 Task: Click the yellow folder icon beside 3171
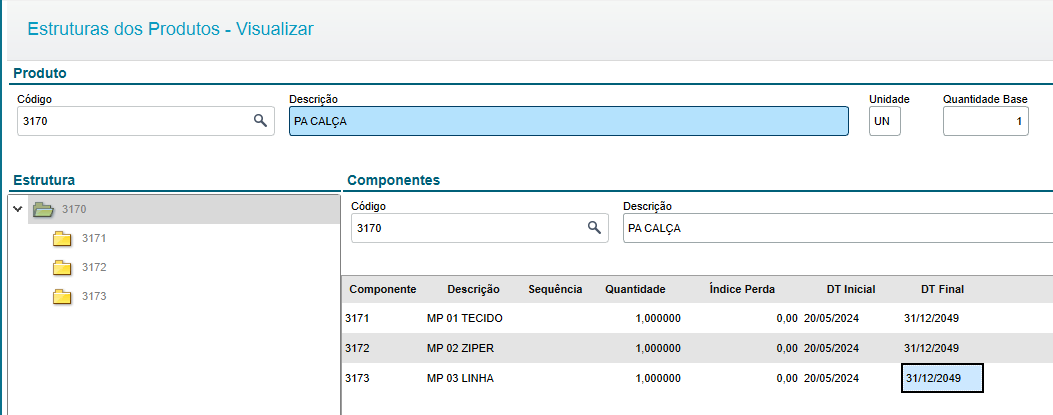pos(62,238)
